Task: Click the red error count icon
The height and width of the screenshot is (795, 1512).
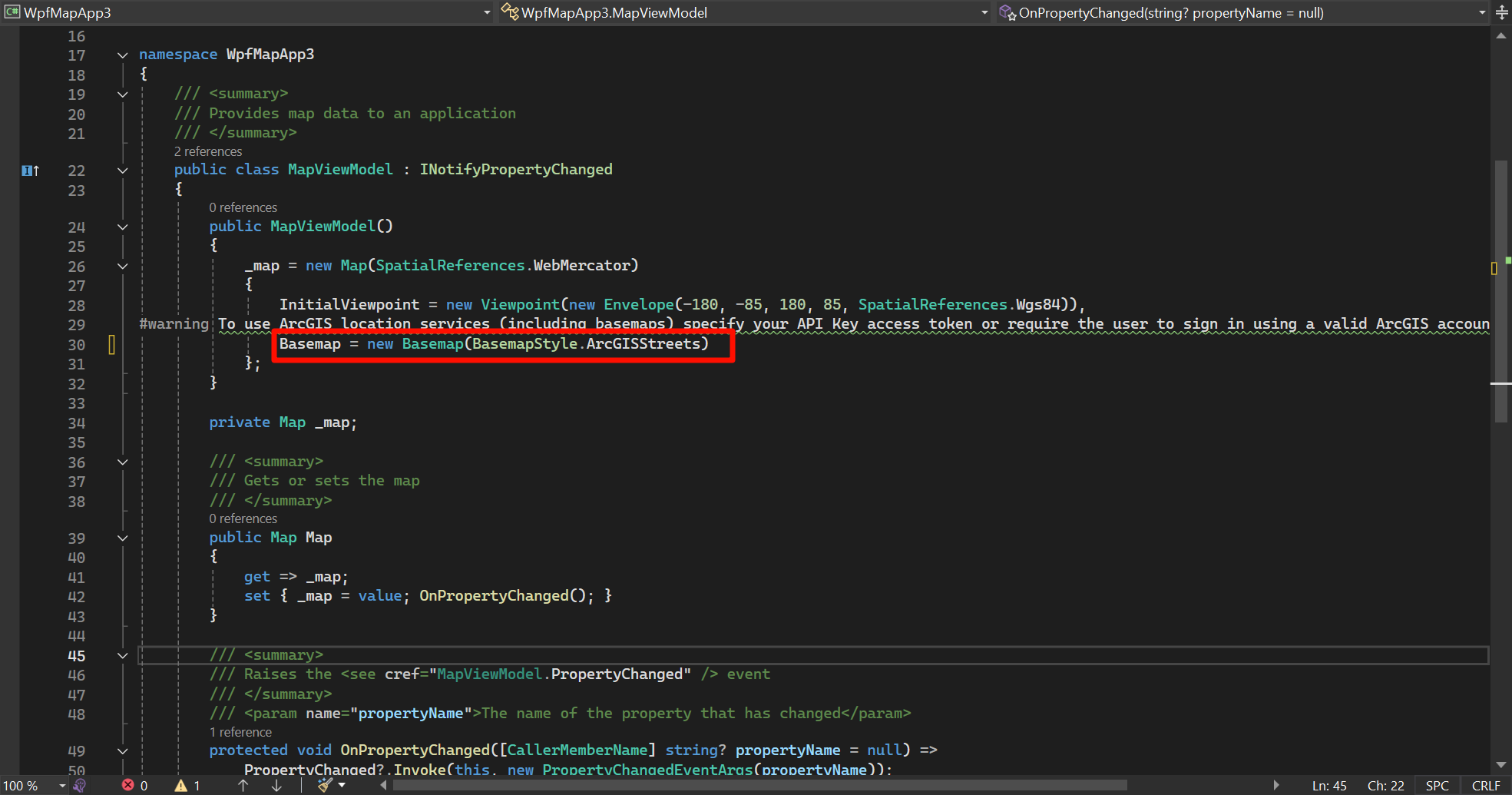Action: pos(128,785)
